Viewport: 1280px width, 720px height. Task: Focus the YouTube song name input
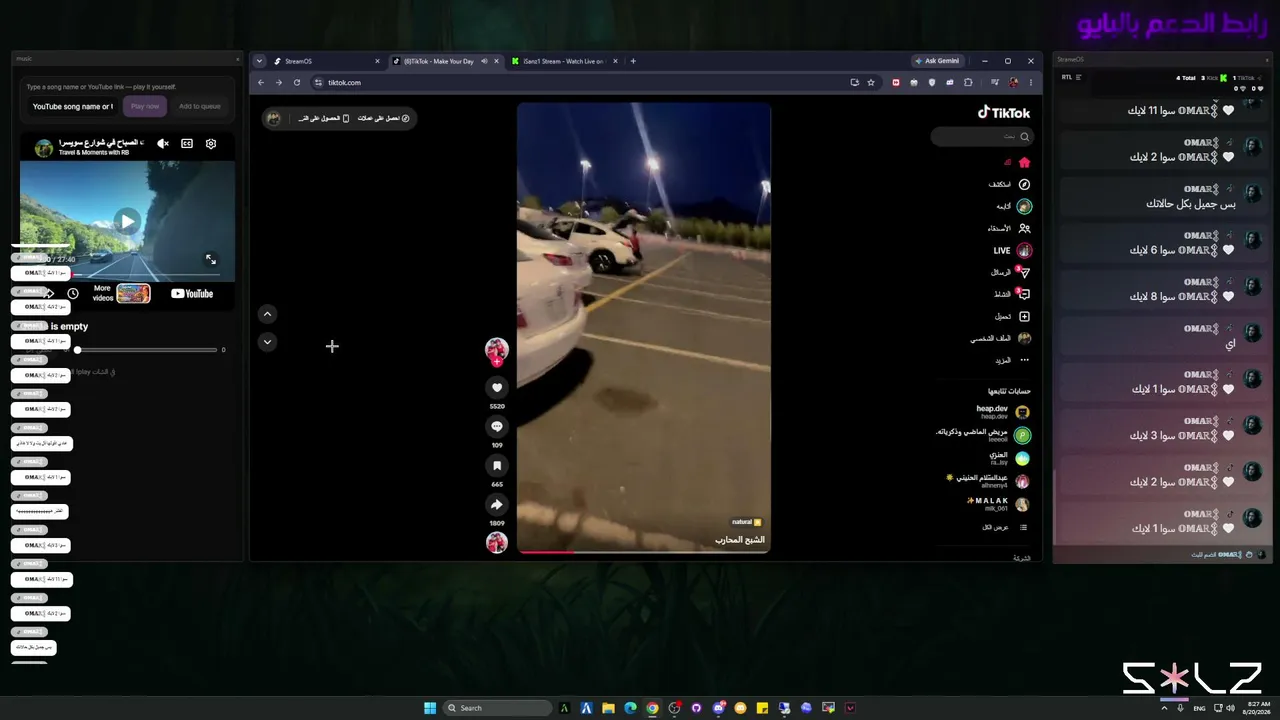(72, 106)
